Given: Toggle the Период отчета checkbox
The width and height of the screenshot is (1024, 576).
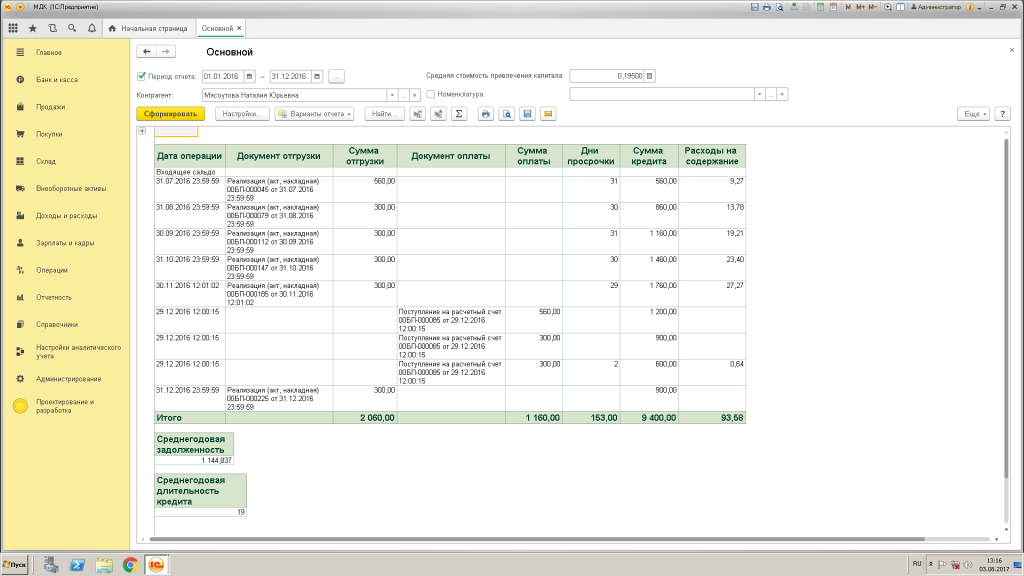Looking at the screenshot, I should point(142,76).
